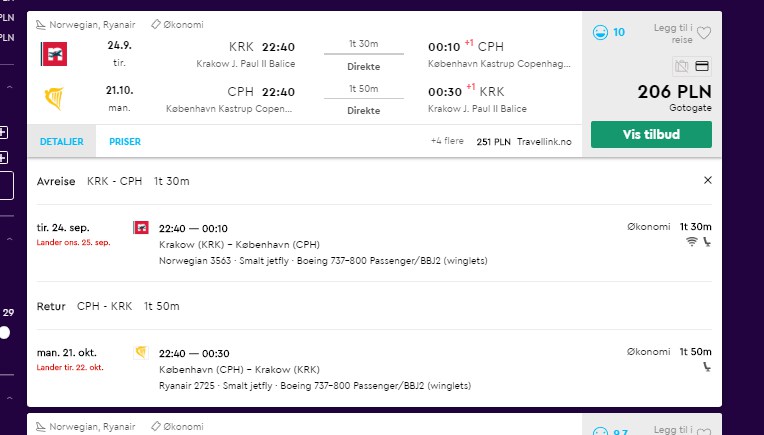The image size is (764, 435).
Task: Click Legg til i reise link
Action: [673, 34]
